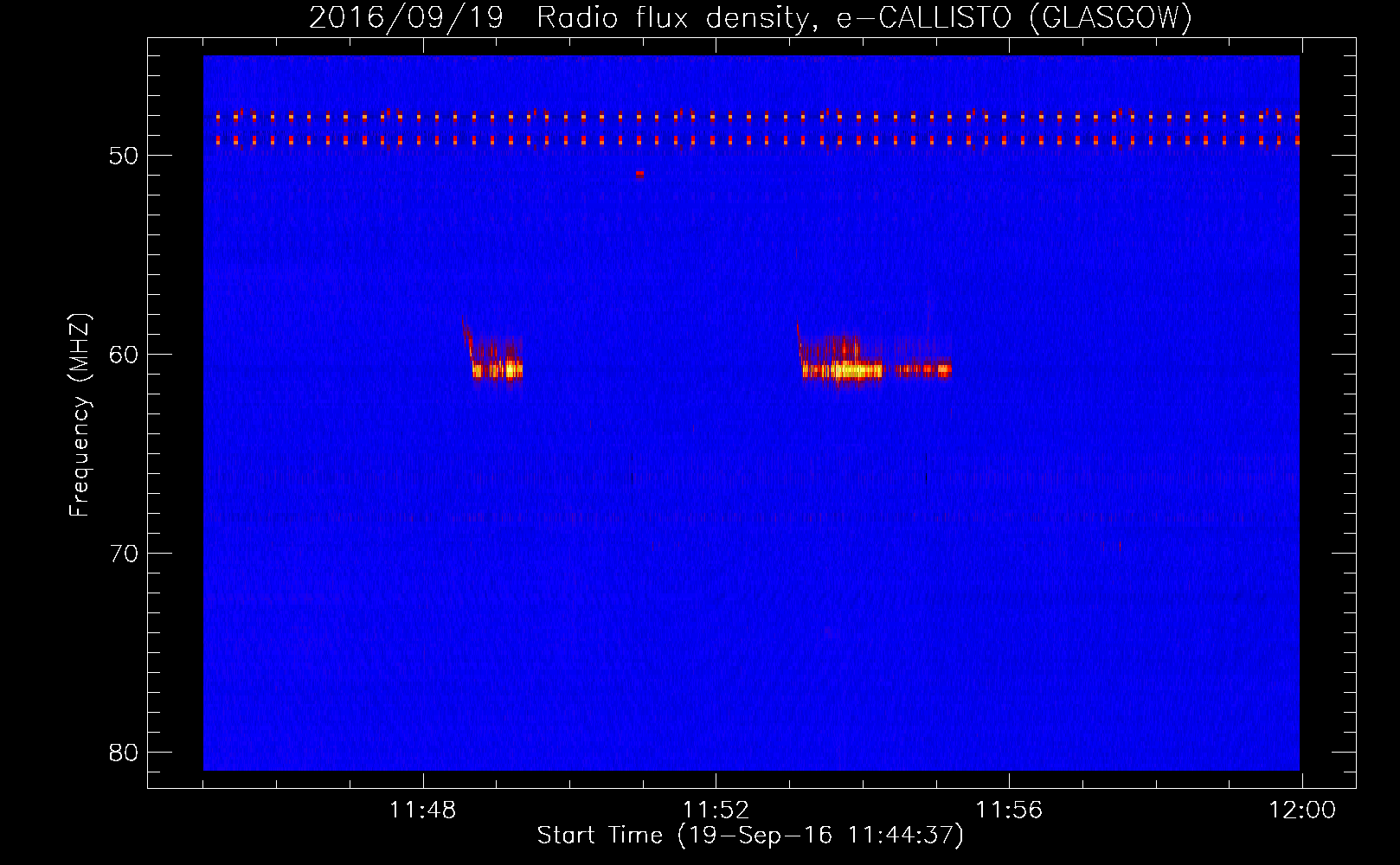Click the '12:00' time tick label
This screenshot has width=1400, height=865.
(1302, 811)
